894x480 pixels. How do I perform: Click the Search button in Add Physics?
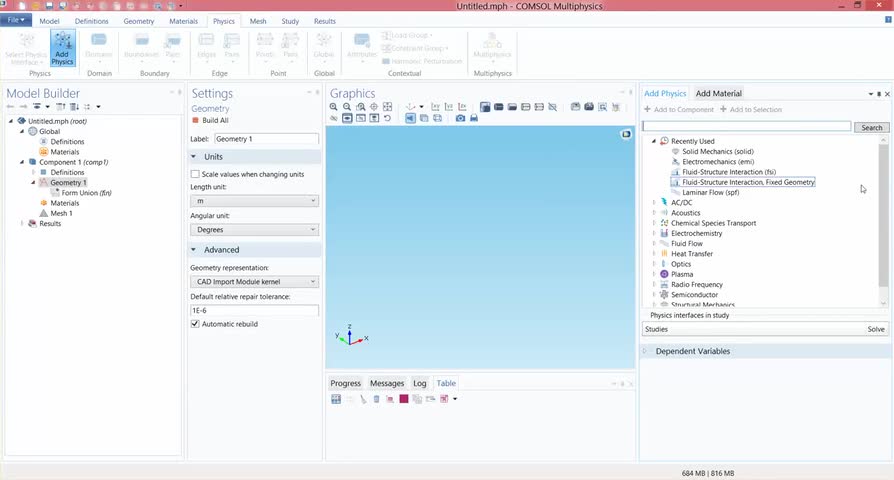pos(871,128)
